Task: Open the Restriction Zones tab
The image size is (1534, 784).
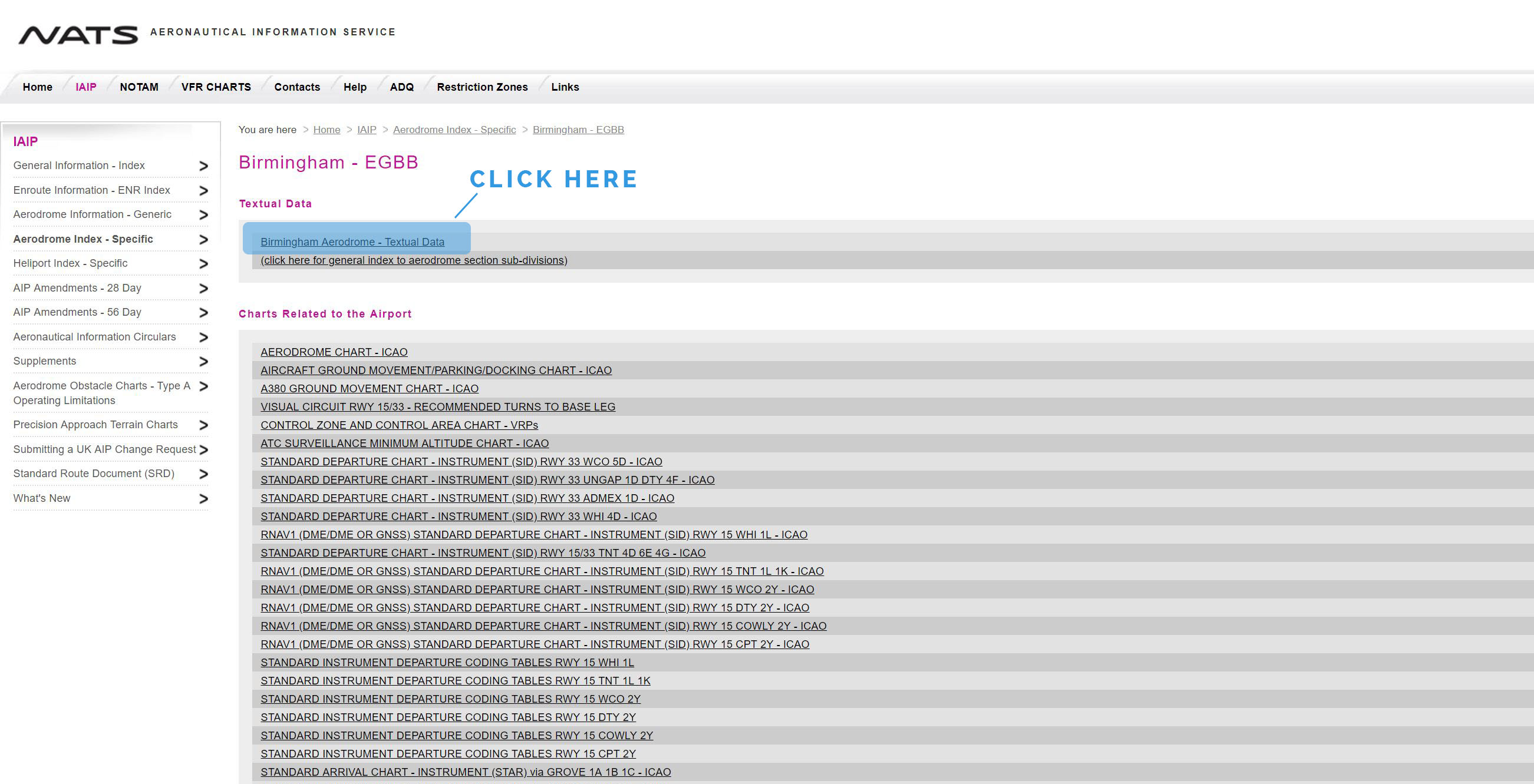Action: [x=482, y=87]
